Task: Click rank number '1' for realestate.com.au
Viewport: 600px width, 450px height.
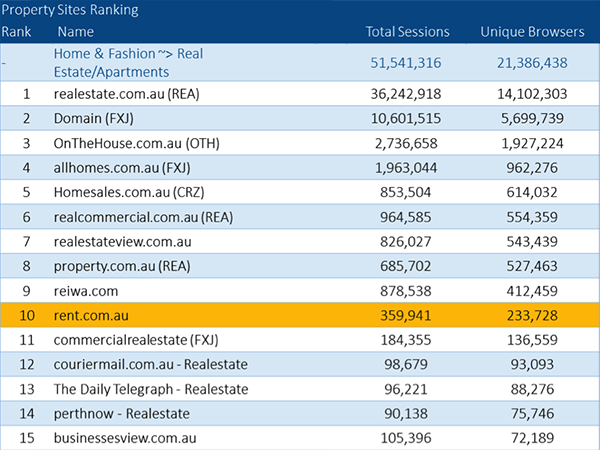Action: tap(26, 94)
